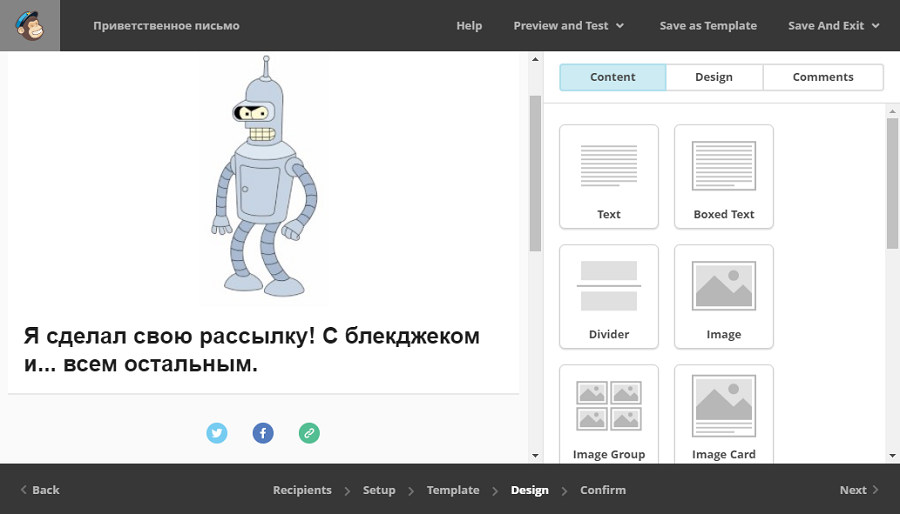This screenshot has height=514, width=900.
Task: Click Save as Template
Action: pos(708,26)
